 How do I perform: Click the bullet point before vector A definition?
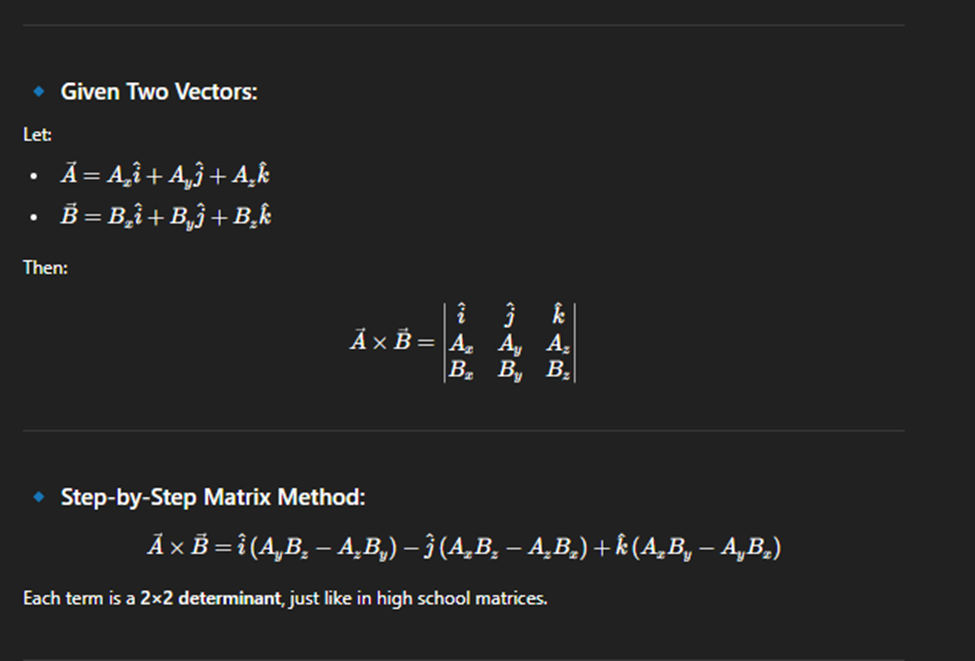35,177
